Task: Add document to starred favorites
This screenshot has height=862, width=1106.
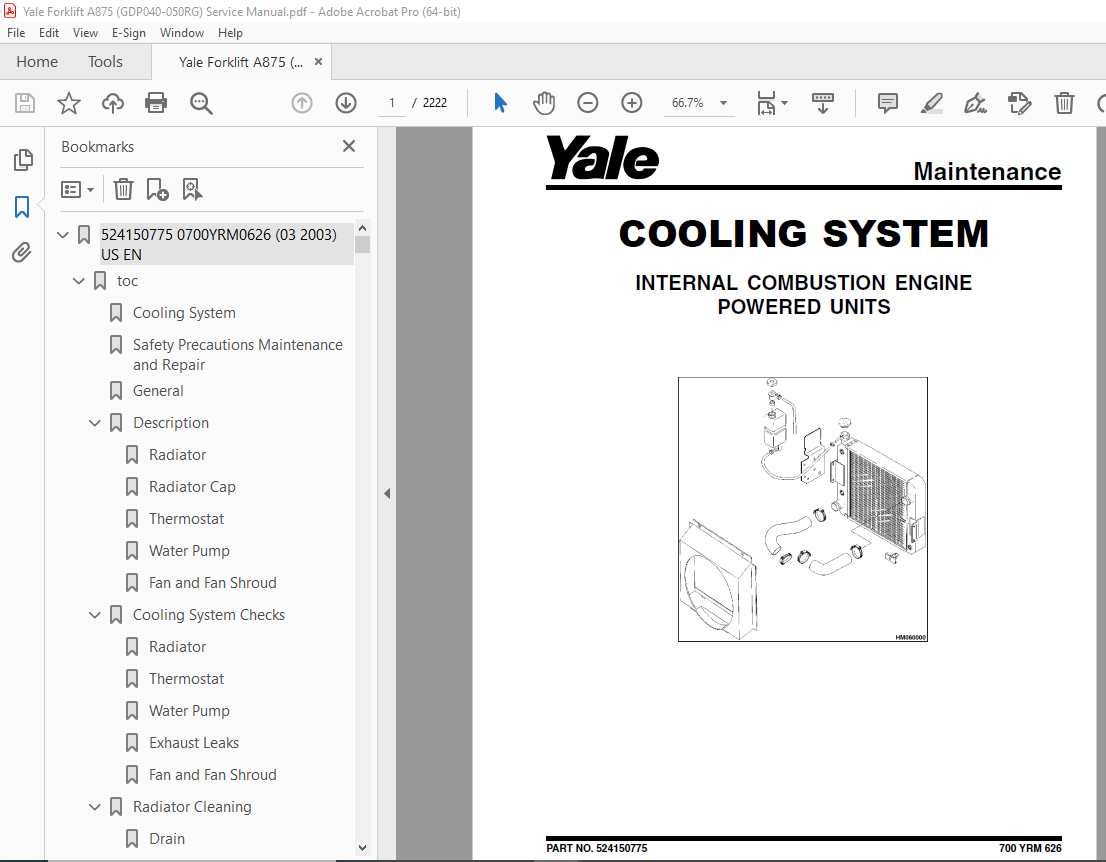Action: tap(68, 103)
